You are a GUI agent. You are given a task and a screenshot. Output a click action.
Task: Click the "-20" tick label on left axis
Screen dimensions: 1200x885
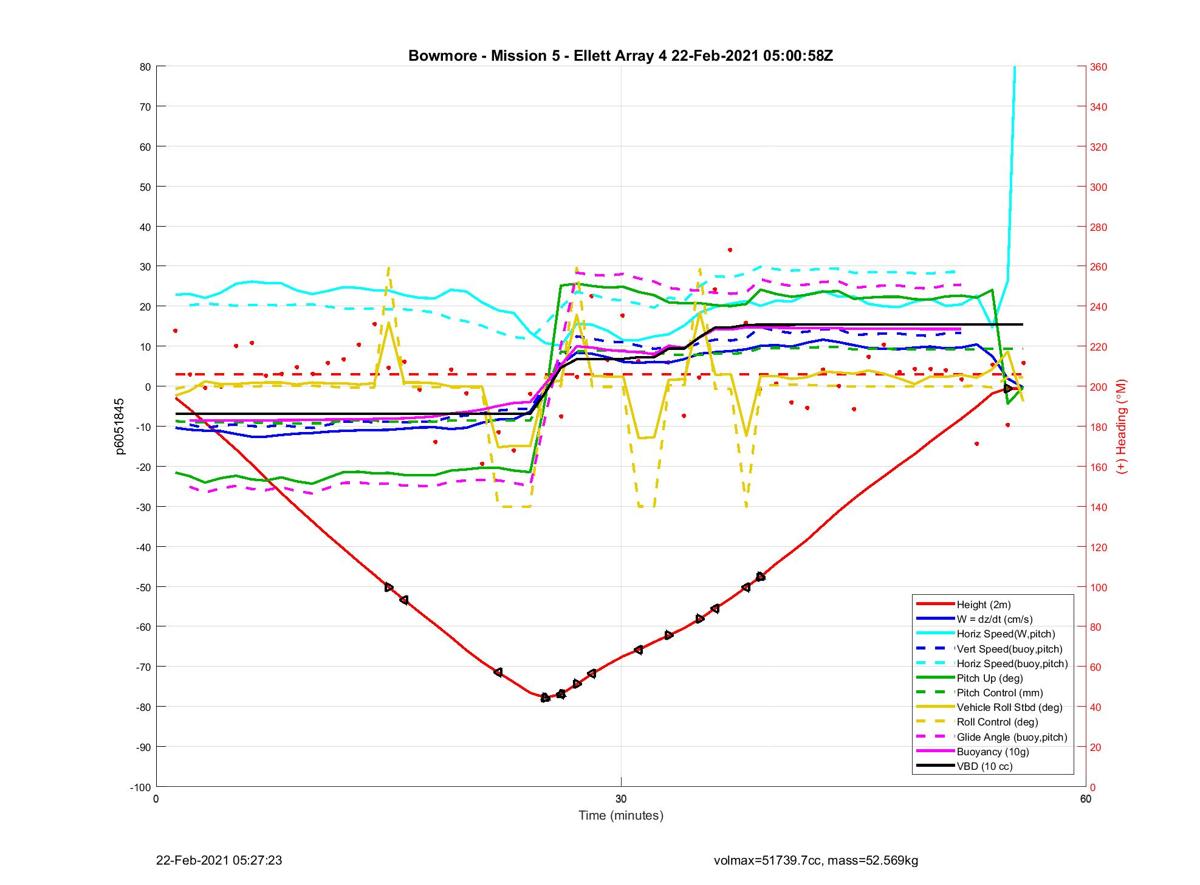tap(142, 467)
